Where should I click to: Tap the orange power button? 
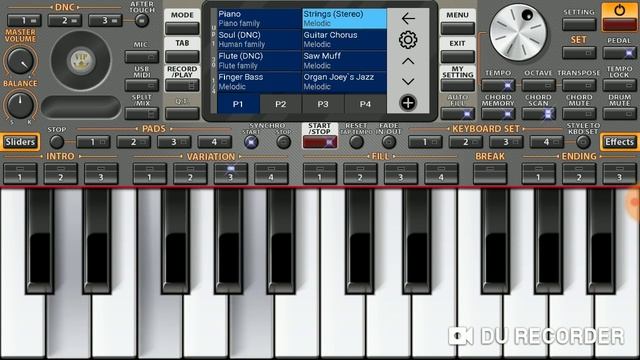click(619, 17)
